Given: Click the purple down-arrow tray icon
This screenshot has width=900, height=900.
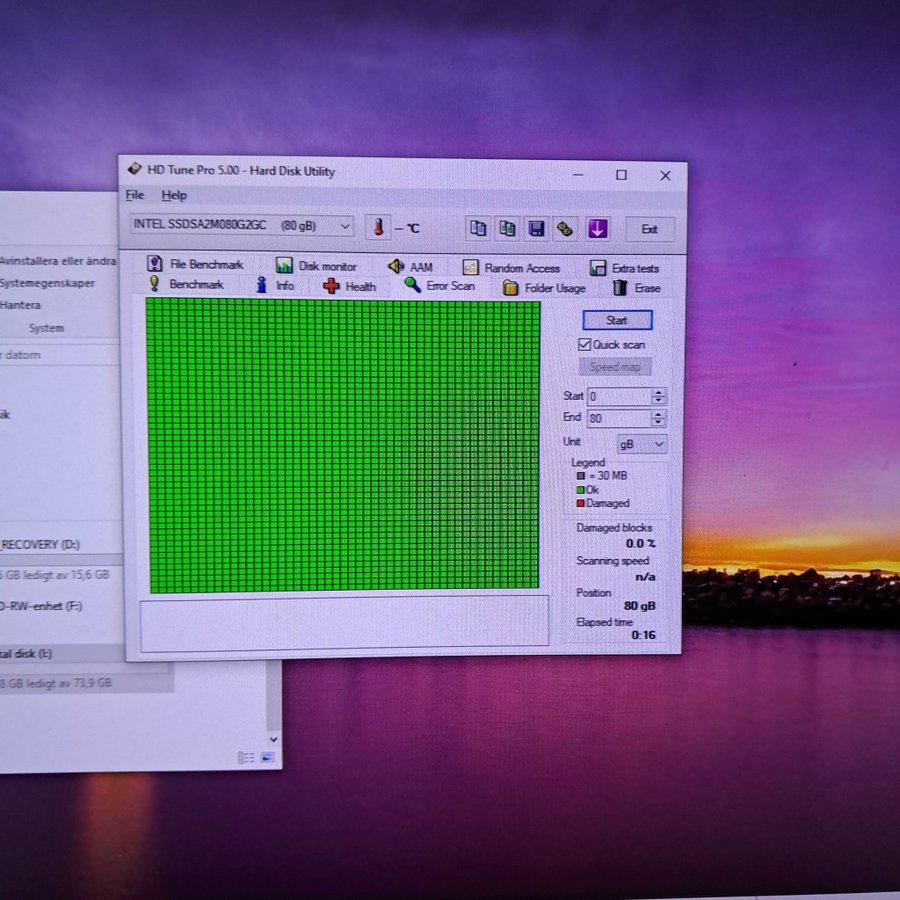Looking at the screenshot, I should click(x=597, y=229).
